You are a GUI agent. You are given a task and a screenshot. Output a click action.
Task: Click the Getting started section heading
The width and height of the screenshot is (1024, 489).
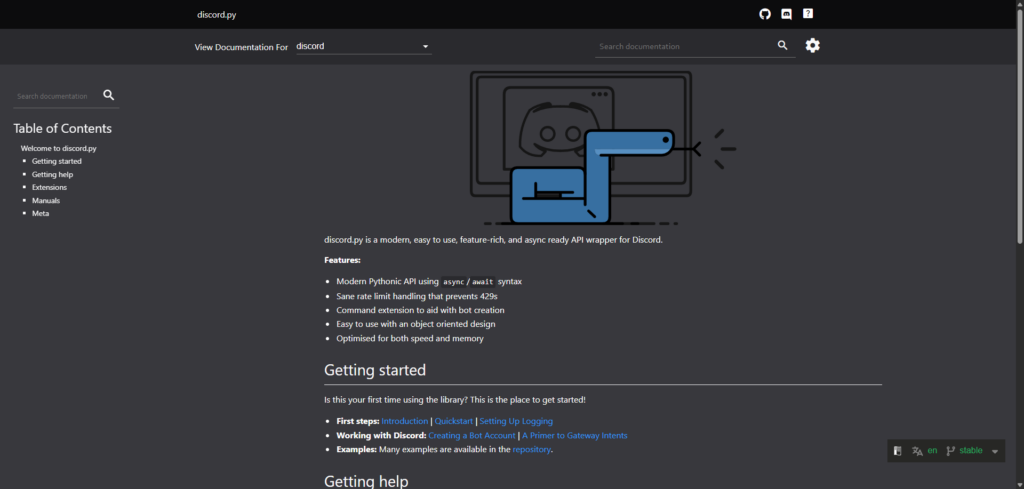point(375,370)
